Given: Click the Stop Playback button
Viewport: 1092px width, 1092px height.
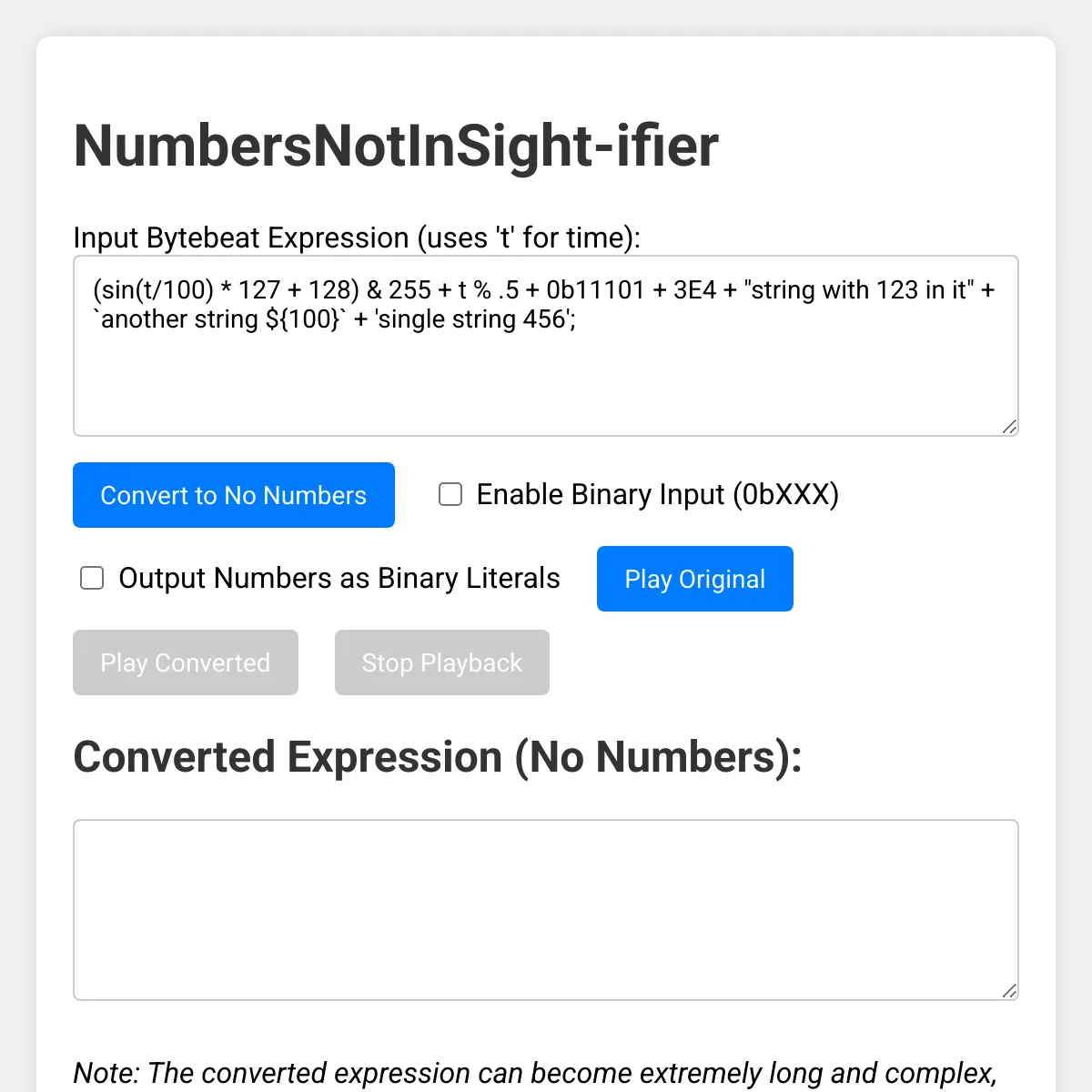Looking at the screenshot, I should (x=442, y=662).
